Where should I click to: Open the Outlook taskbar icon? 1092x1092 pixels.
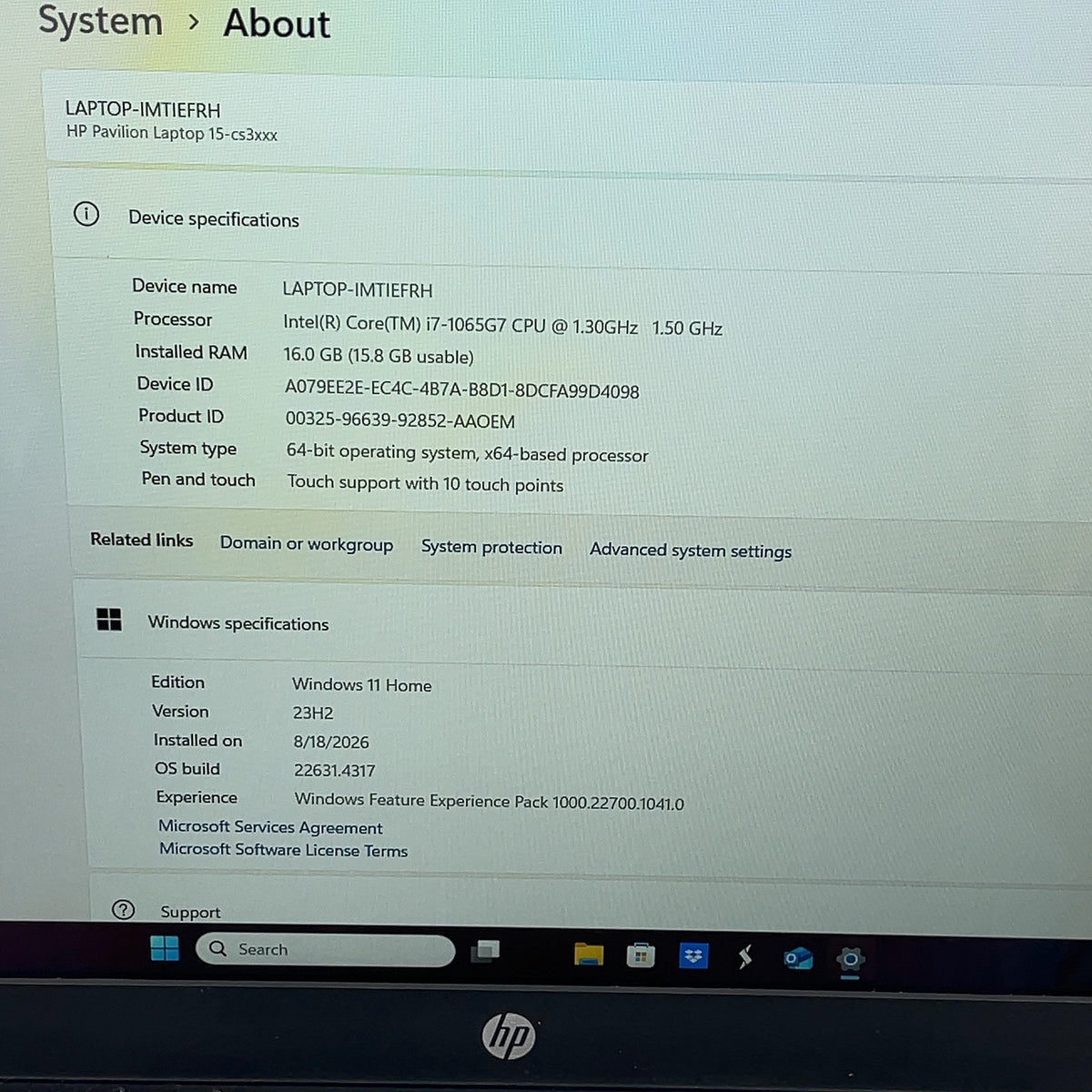point(798,958)
